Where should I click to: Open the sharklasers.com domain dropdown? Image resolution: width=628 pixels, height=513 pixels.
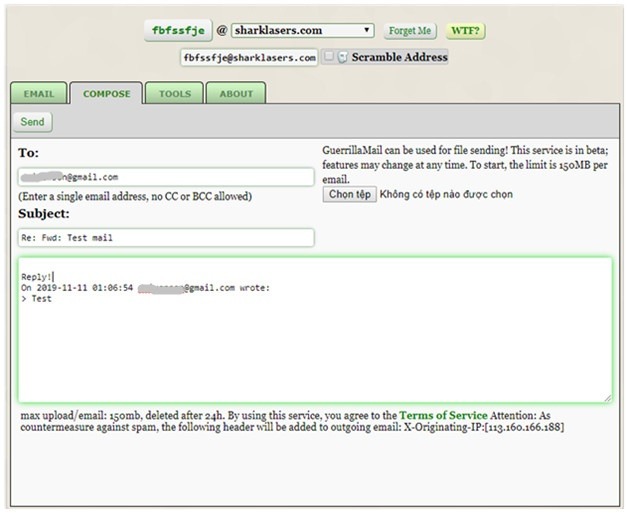point(303,30)
